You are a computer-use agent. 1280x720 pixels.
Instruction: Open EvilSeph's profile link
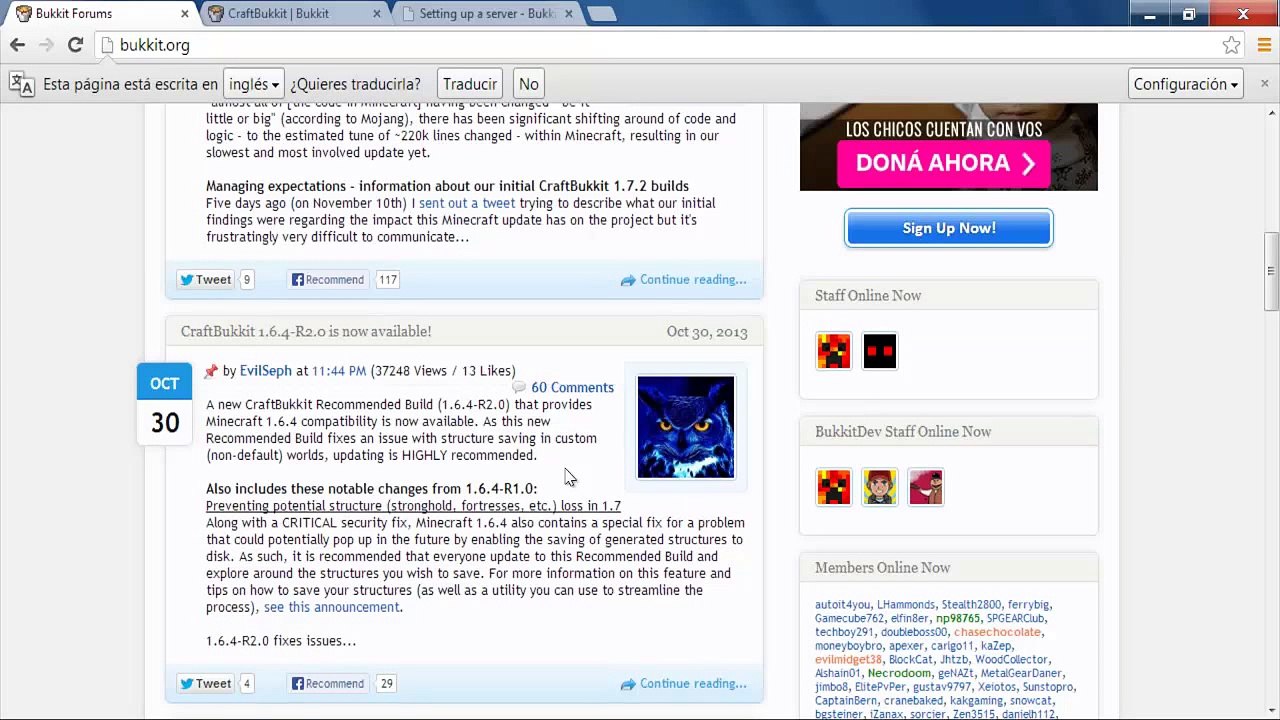[x=266, y=371]
